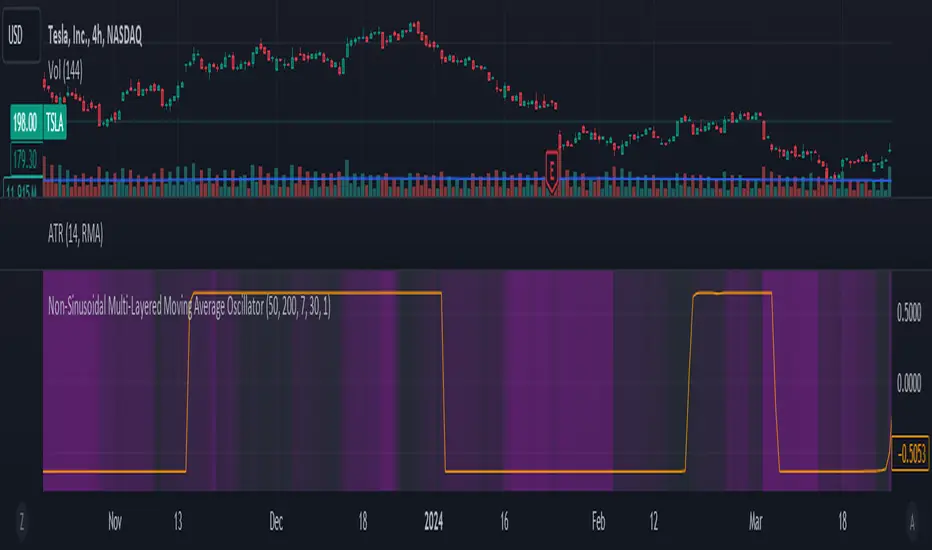Click the 179.30 price label
Screen dimensions: 932x550
(x=25, y=156)
